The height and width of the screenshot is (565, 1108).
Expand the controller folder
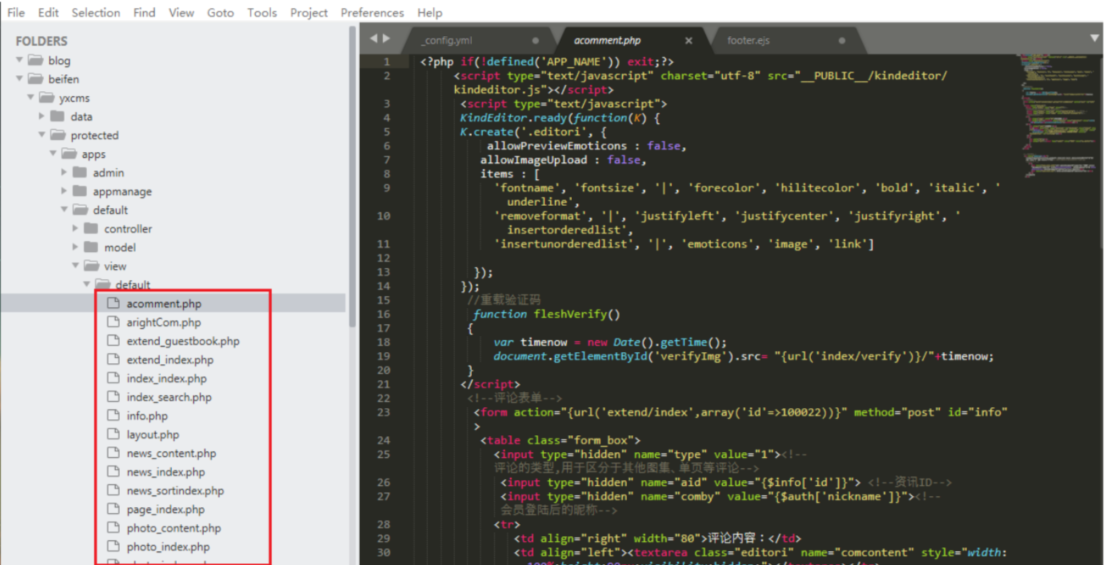(76, 228)
